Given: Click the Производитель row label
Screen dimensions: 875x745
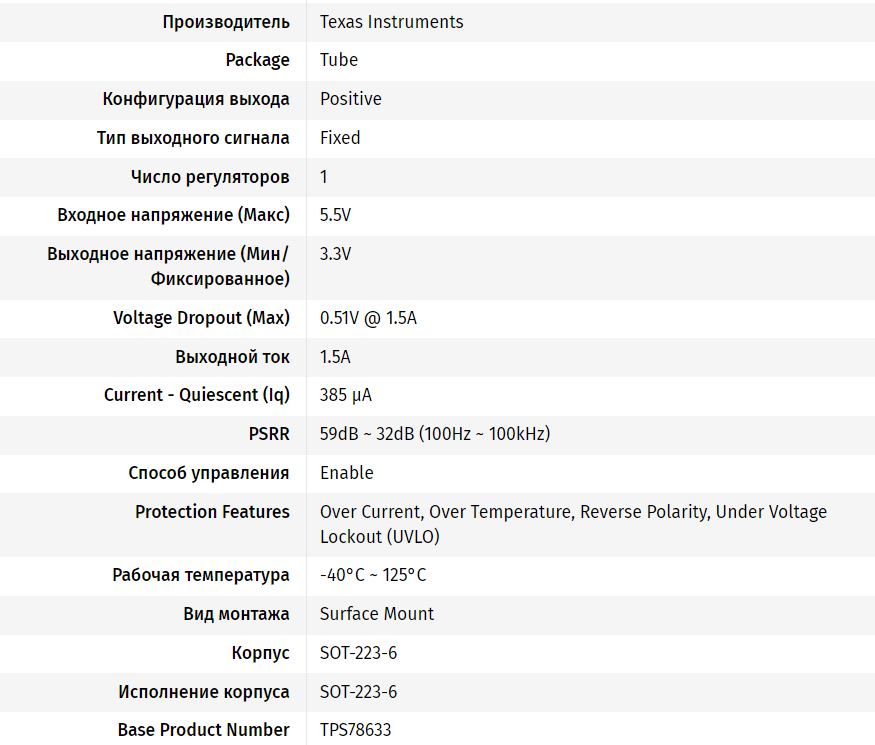Looking at the screenshot, I should (226, 21).
